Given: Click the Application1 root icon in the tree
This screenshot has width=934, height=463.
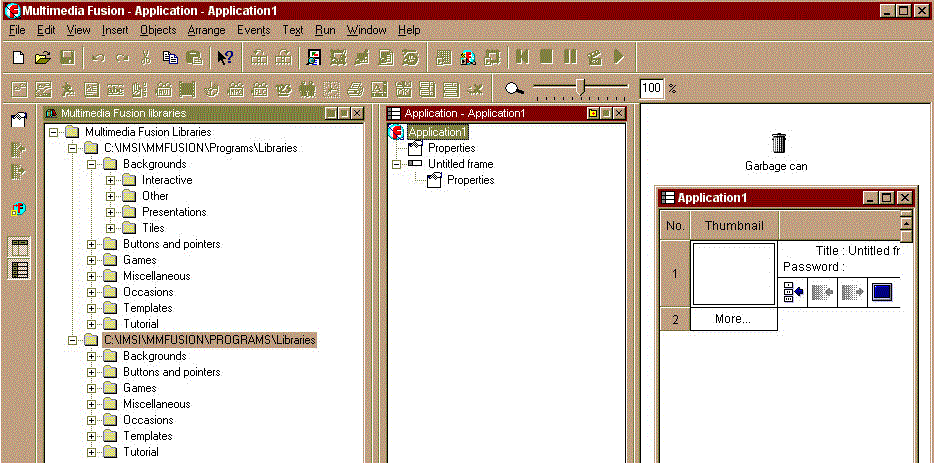Looking at the screenshot, I should (396, 132).
